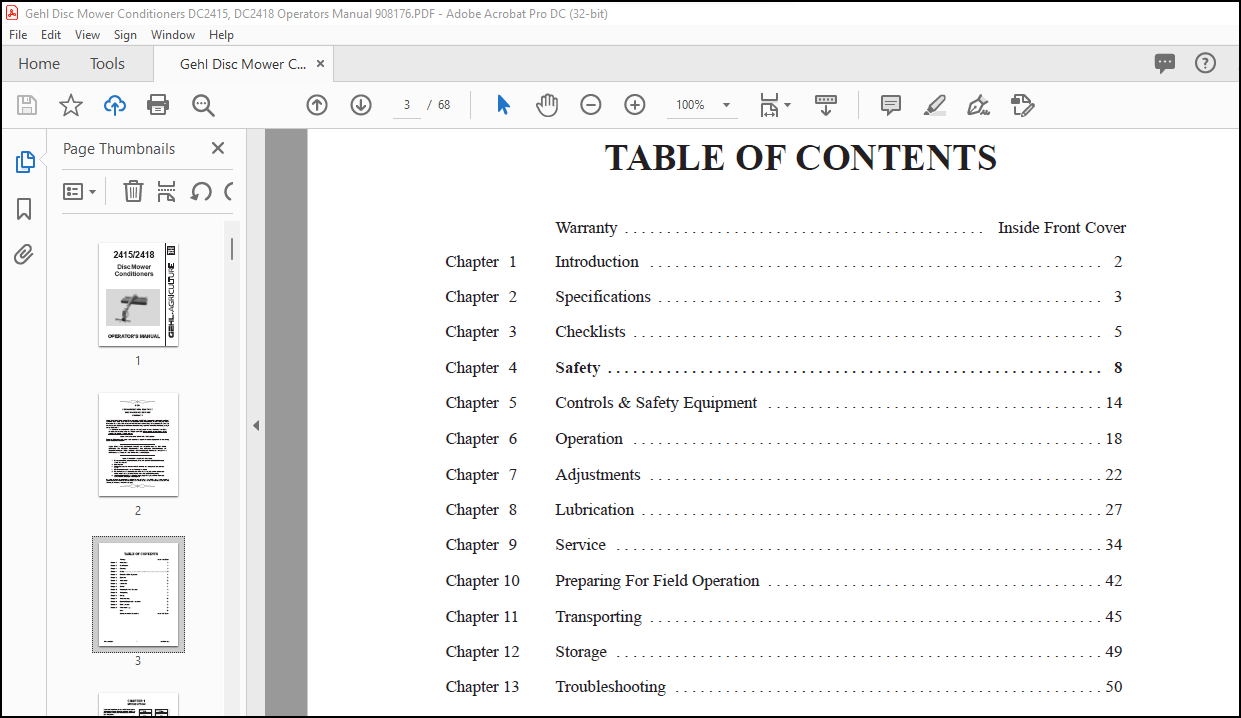Click 'Storage' contents entry
The height and width of the screenshot is (718, 1241).
581,652
